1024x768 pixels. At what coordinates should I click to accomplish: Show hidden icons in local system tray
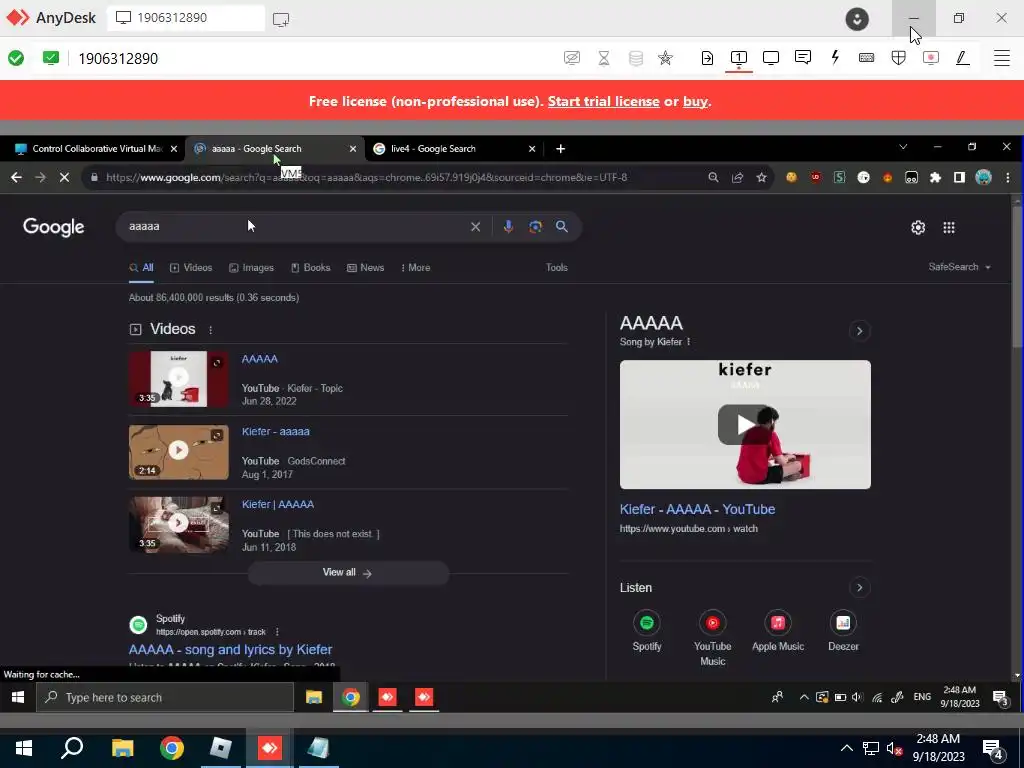[846, 748]
